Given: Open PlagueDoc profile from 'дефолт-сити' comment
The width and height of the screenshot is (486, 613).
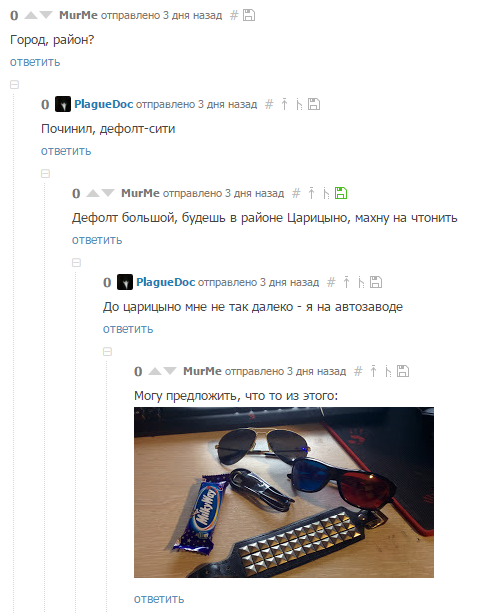Looking at the screenshot, I should 104,104.
